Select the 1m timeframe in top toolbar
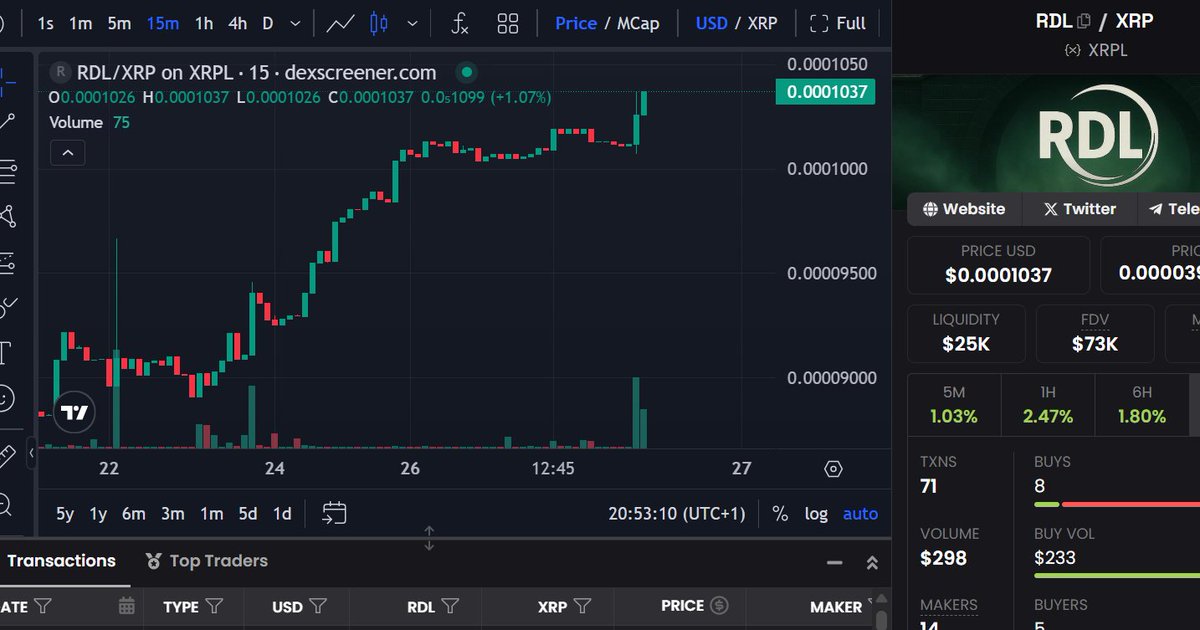Viewport: 1200px width, 630px height. click(80, 23)
